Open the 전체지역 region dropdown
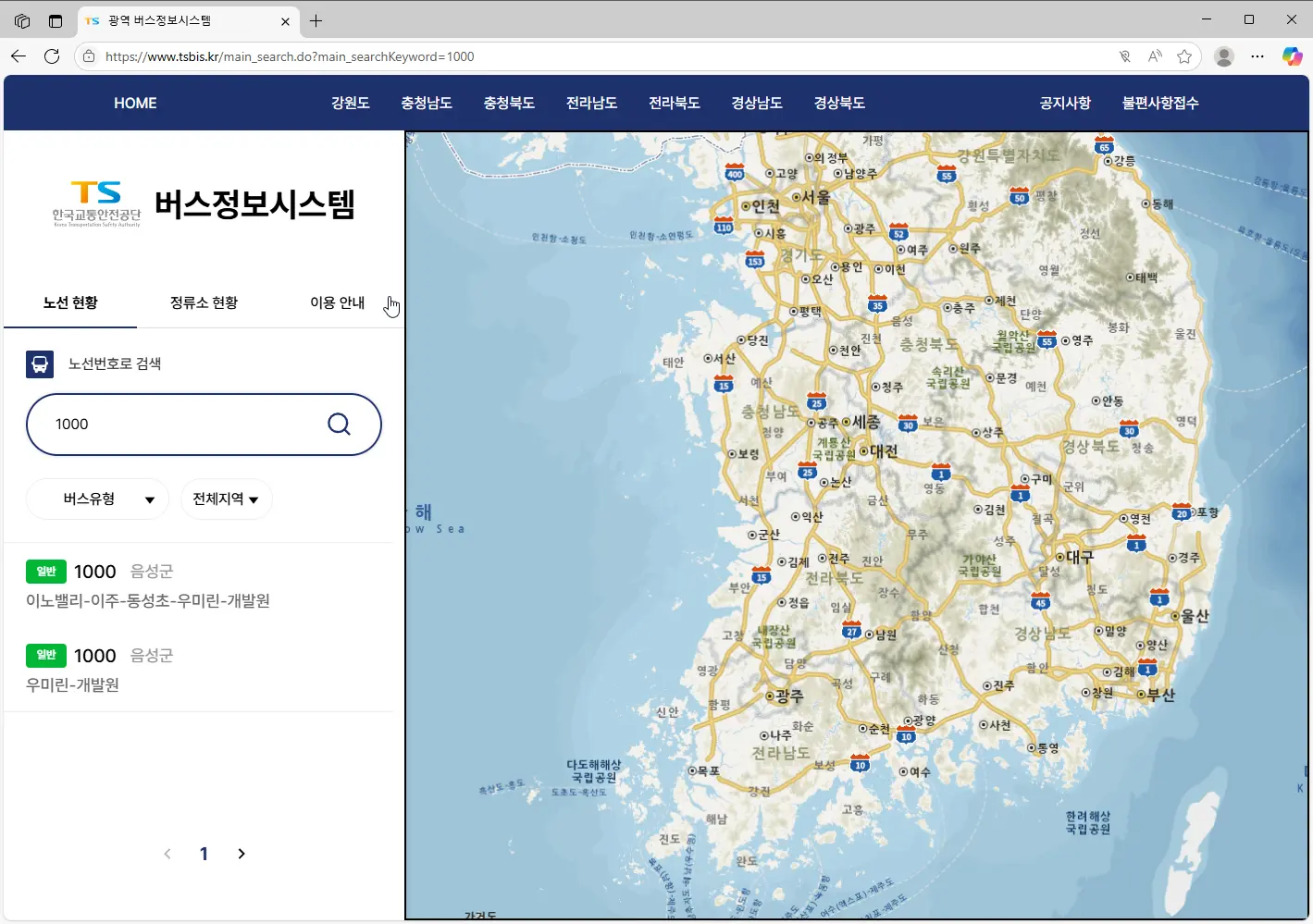Screen dimensions: 1313x924 [226, 499]
